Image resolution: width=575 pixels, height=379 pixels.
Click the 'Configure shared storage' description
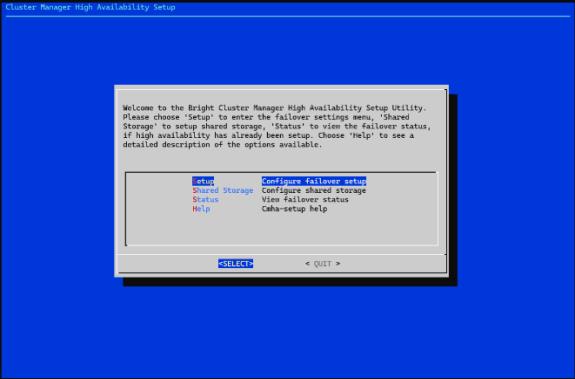314,191
